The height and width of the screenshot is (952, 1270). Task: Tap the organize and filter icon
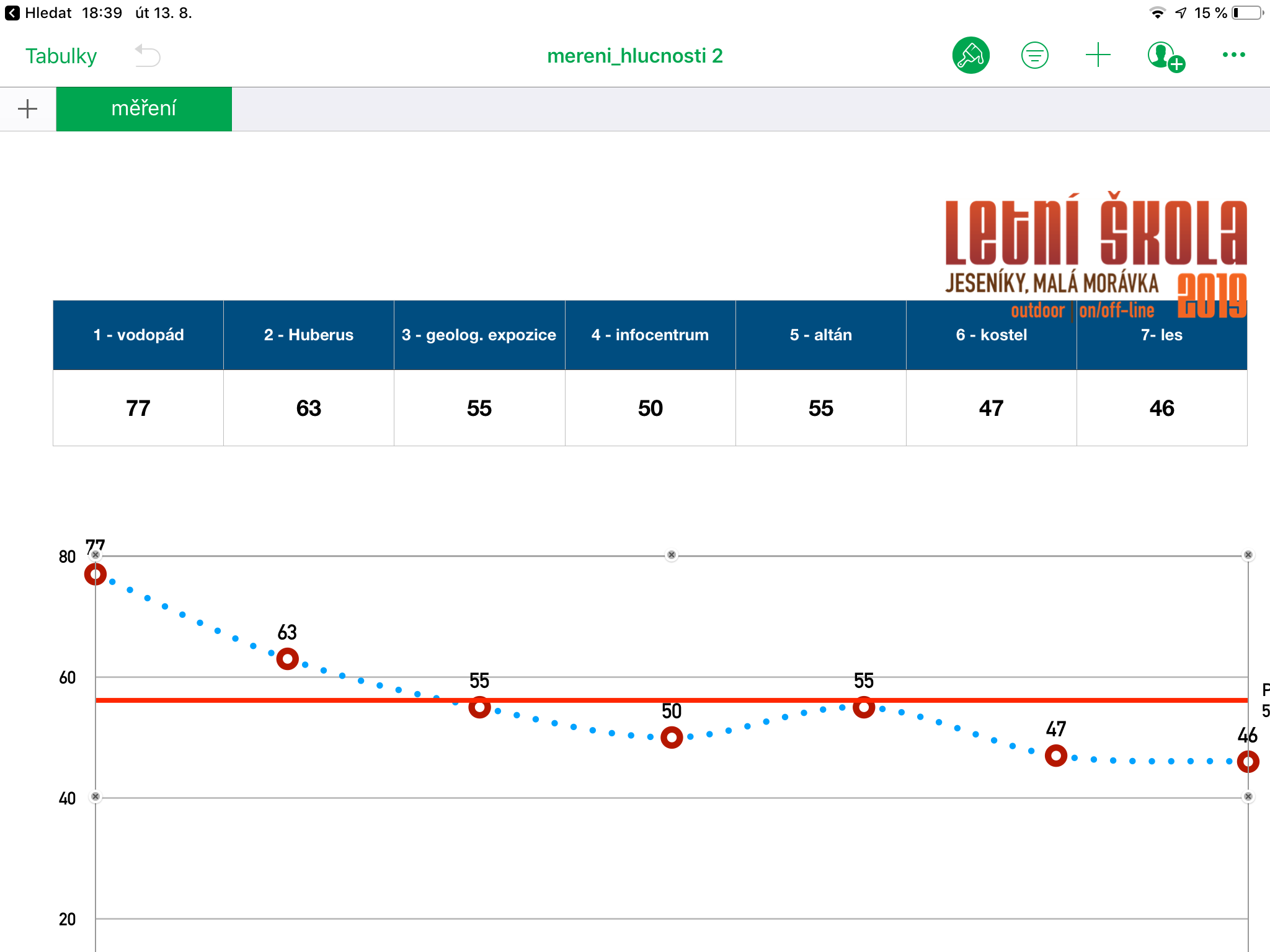pyautogui.click(x=1034, y=56)
